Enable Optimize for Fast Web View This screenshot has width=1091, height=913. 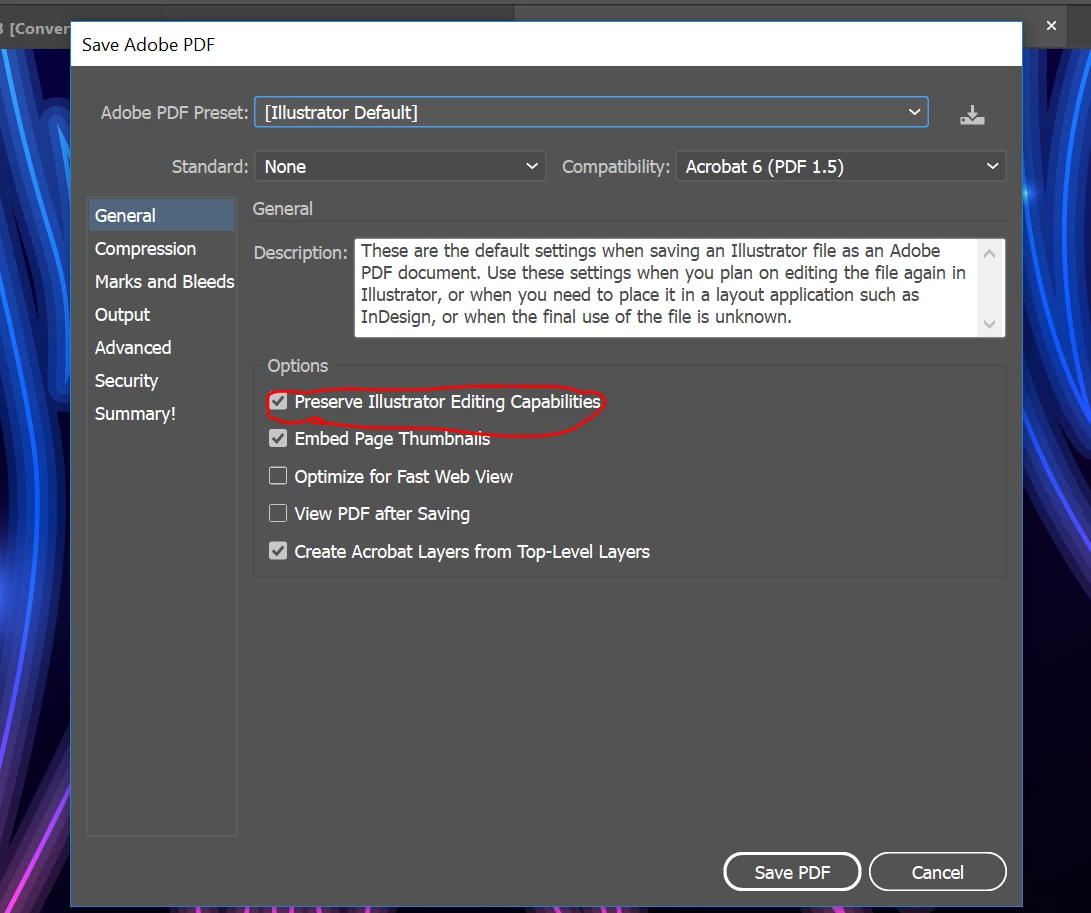pyautogui.click(x=278, y=476)
